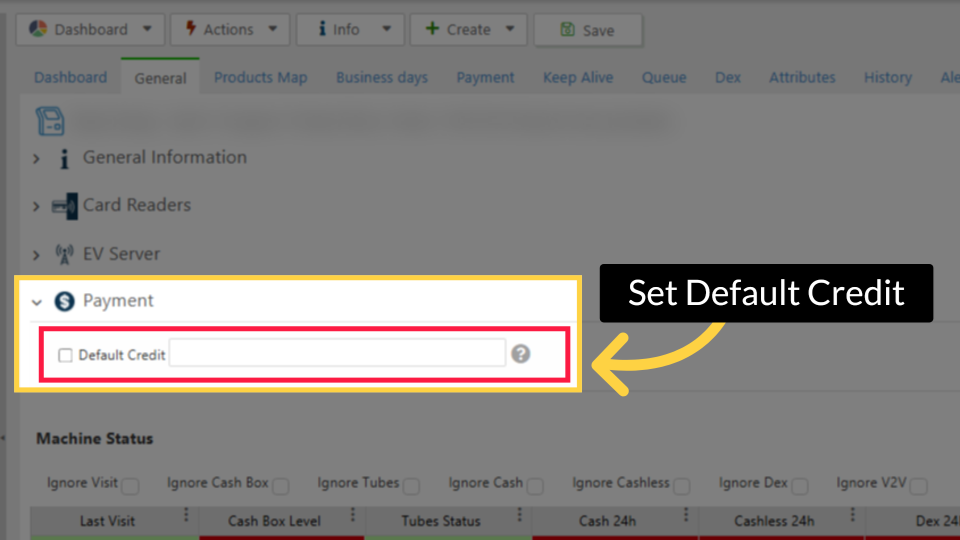Open the Cash 24h column menu dots
Viewport: 960px width, 540px height.
click(686, 515)
